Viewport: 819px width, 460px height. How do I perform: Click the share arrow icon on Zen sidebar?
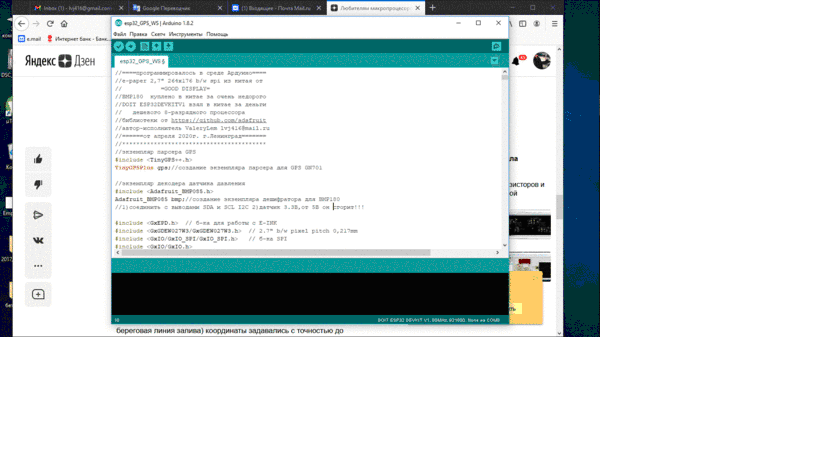pyautogui.click(x=38, y=215)
